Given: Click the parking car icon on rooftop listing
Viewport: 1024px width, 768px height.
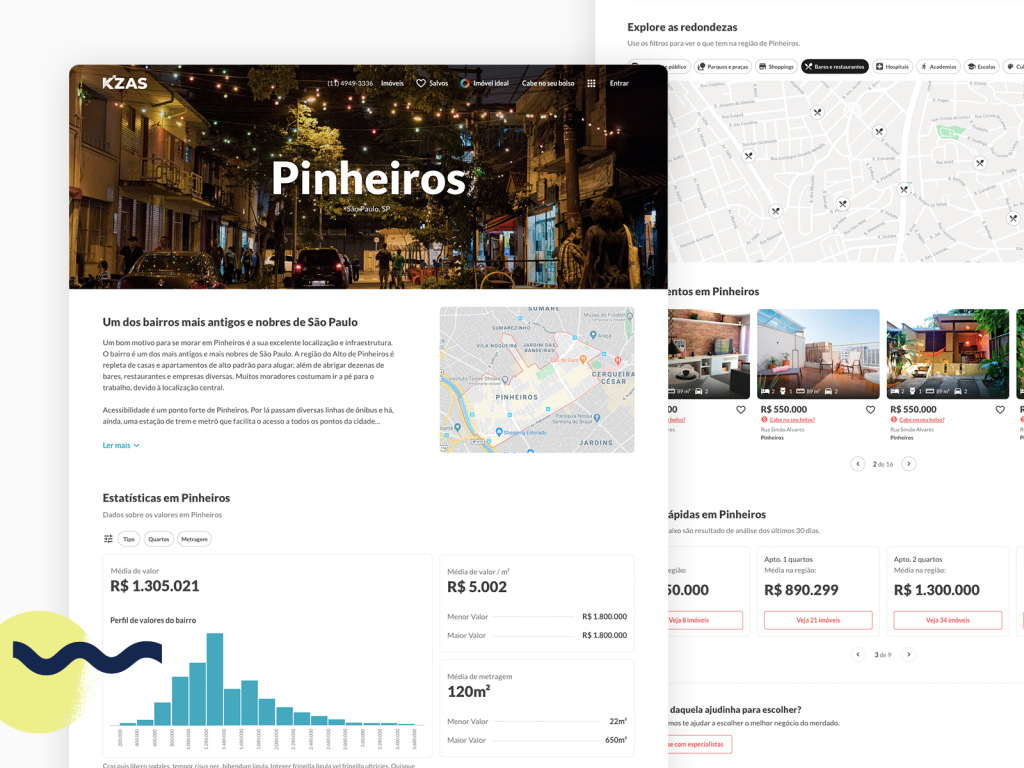Looking at the screenshot, I should tap(828, 391).
